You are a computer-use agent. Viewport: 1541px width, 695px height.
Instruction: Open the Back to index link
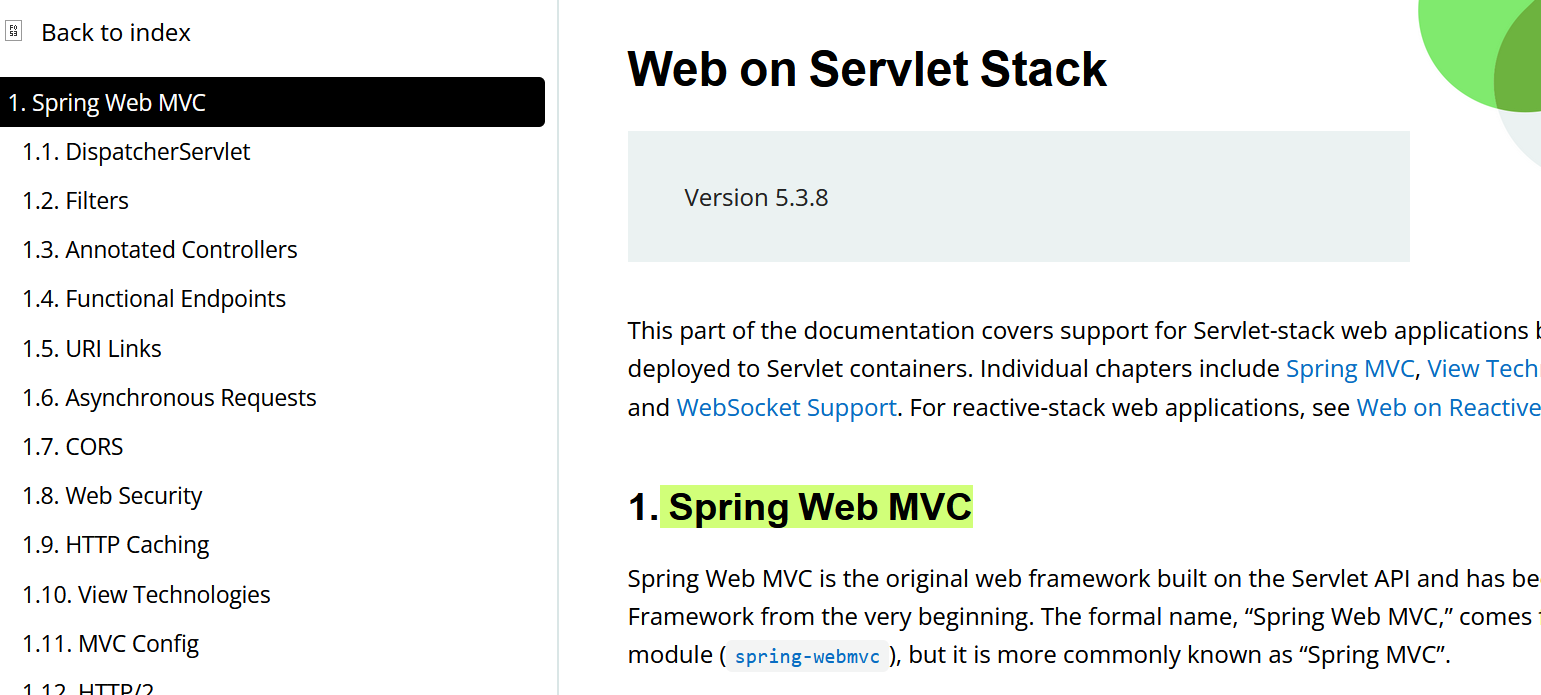116,33
